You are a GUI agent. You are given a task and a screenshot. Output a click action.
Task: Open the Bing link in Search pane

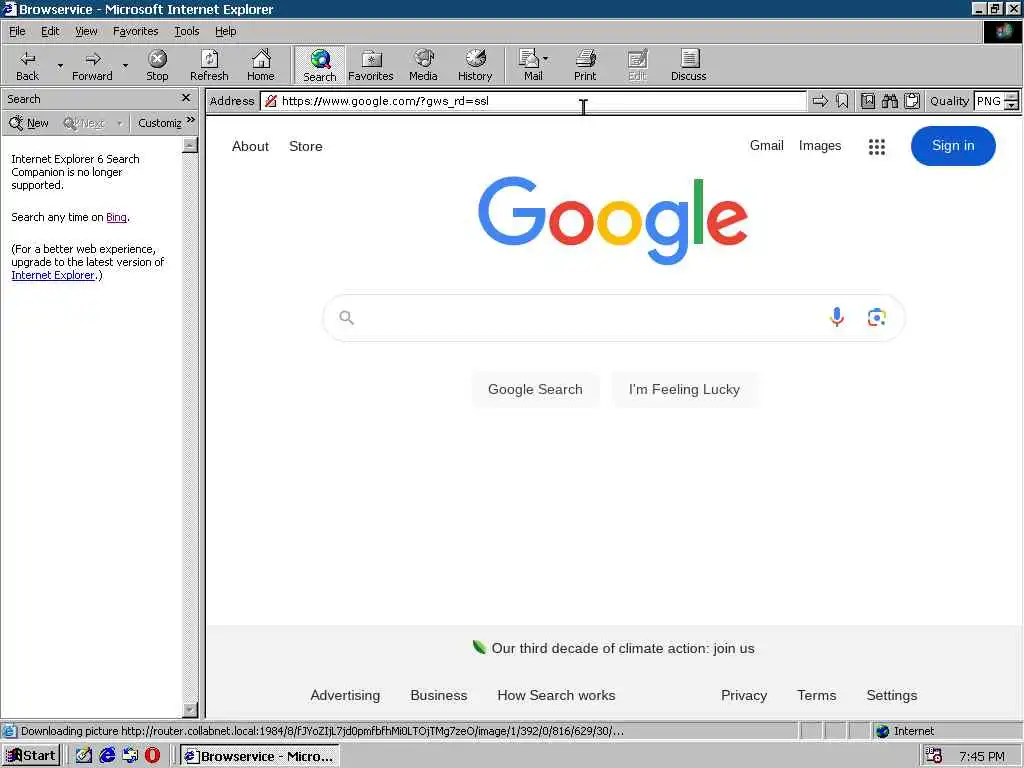click(x=116, y=217)
